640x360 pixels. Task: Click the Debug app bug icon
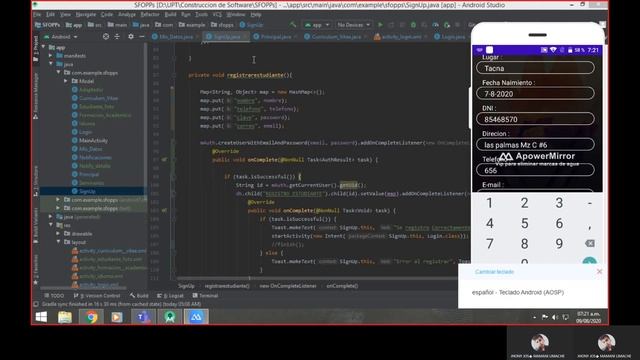point(413,24)
